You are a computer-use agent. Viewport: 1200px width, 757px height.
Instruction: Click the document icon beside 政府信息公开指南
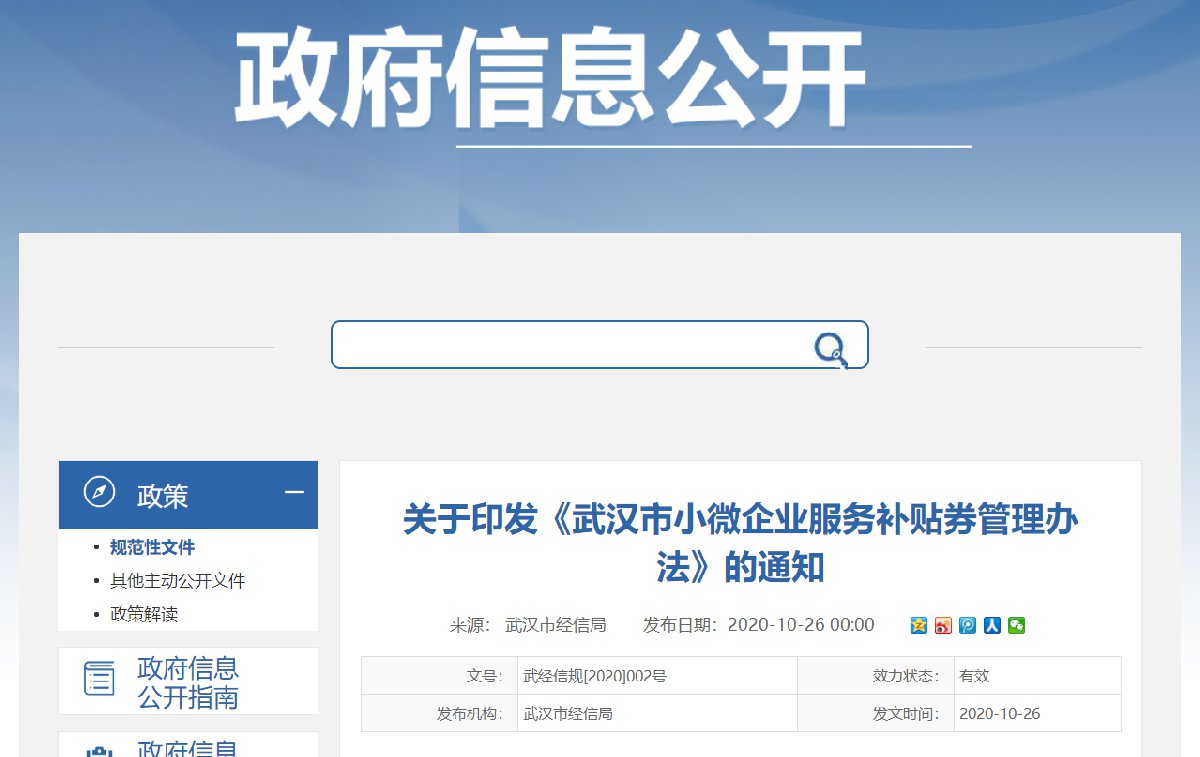[x=99, y=679]
